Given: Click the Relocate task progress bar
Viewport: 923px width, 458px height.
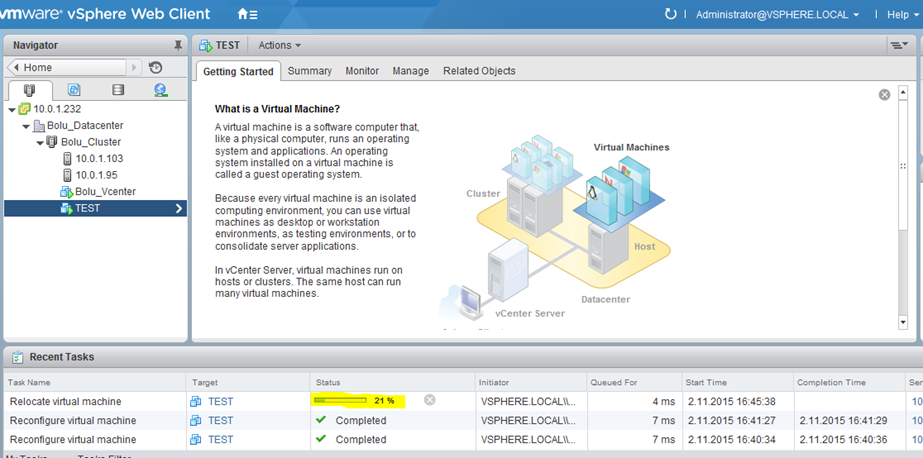Looking at the screenshot, I should click(x=340, y=400).
